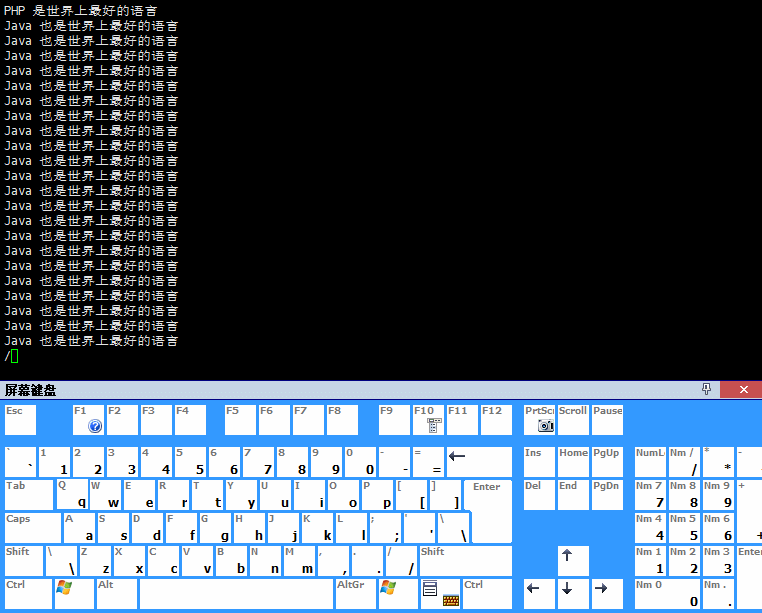Click the Home key
This screenshot has height=613, width=762.
point(573,462)
